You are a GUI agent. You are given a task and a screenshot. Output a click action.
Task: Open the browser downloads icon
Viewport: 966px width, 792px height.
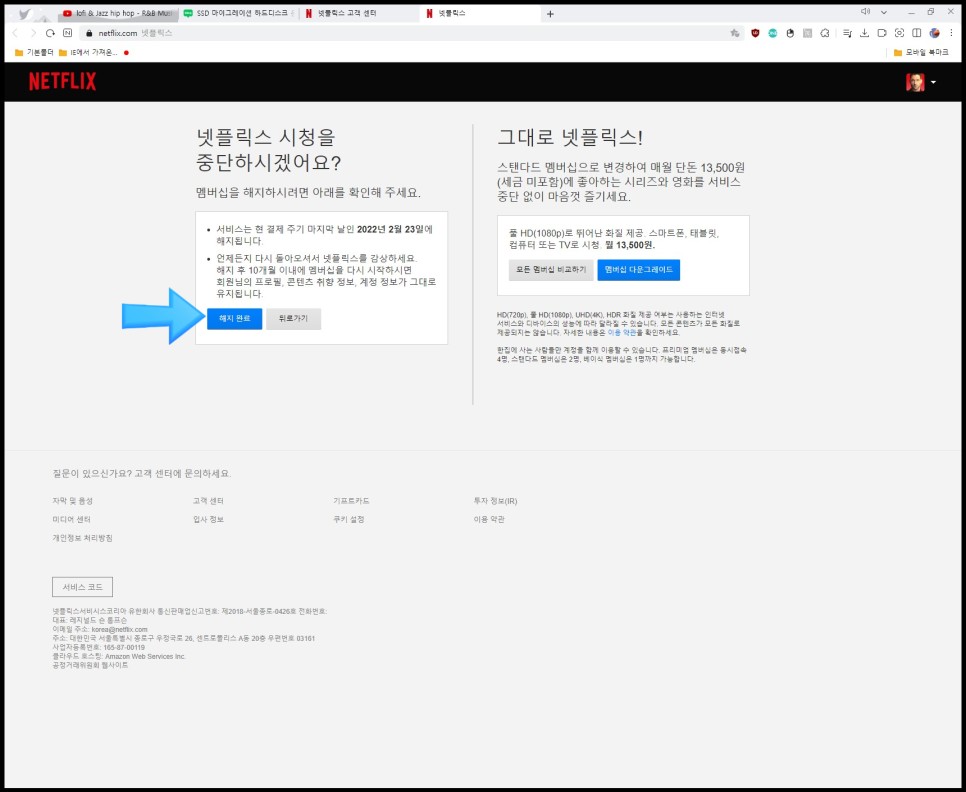coord(864,33)
